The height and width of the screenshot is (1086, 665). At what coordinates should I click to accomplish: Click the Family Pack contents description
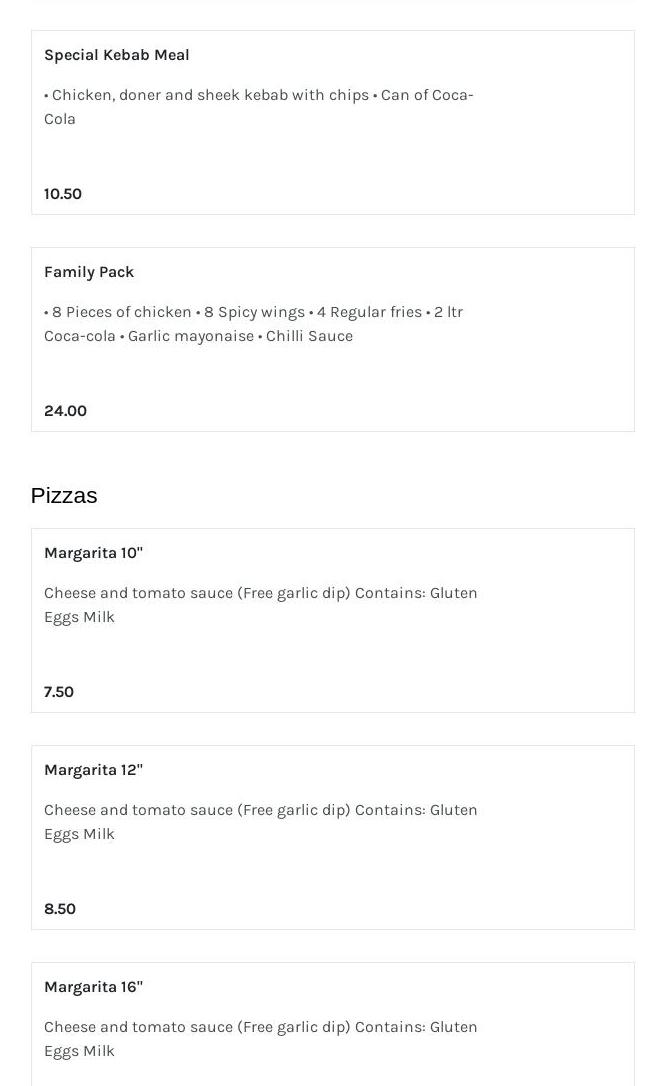[253, 323]
